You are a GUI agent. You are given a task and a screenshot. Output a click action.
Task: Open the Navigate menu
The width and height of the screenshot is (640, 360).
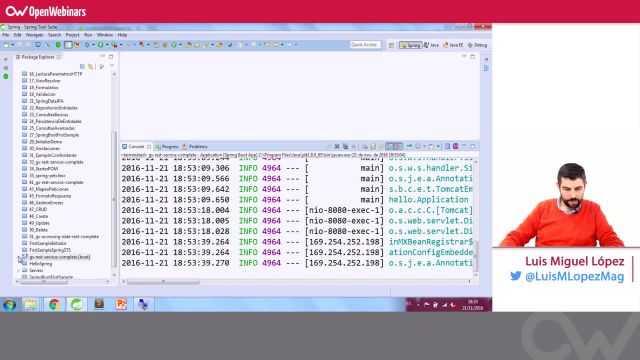35,35
